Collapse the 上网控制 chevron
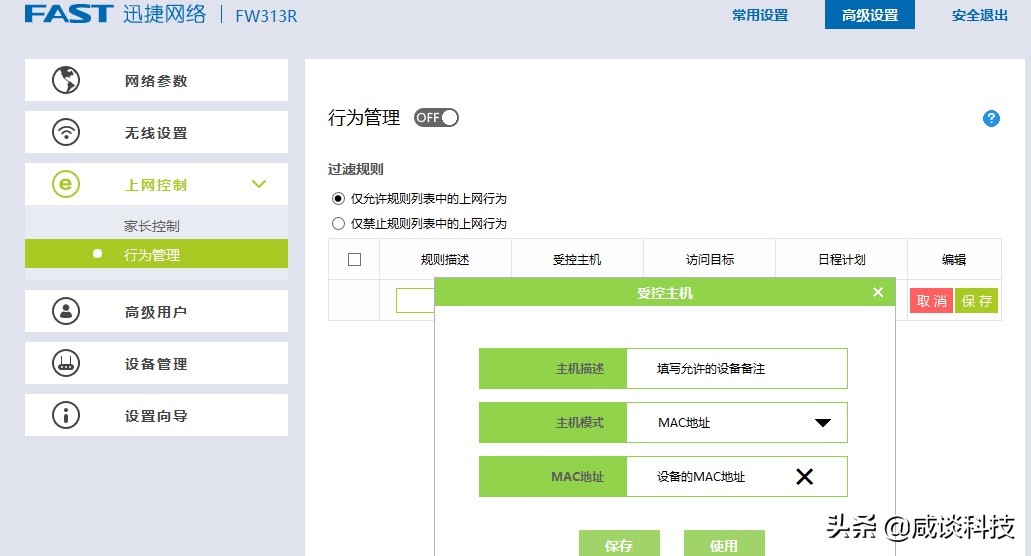Image resolution: width=1031 pixels, height=556 pixels. coord(259,184)
